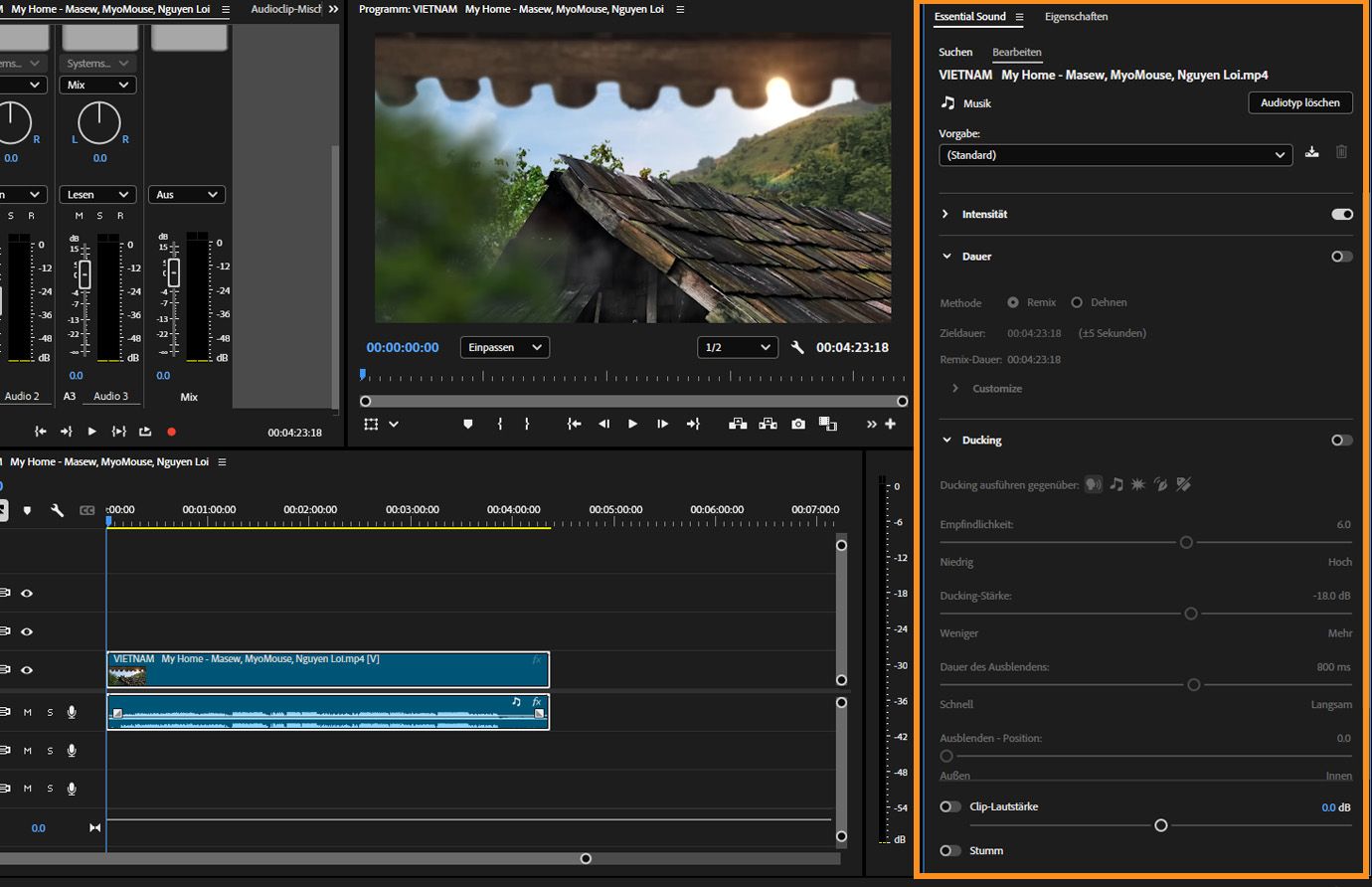
Task: Switch to the Eigenschaften tab
Action: [x=1077, y=17]
